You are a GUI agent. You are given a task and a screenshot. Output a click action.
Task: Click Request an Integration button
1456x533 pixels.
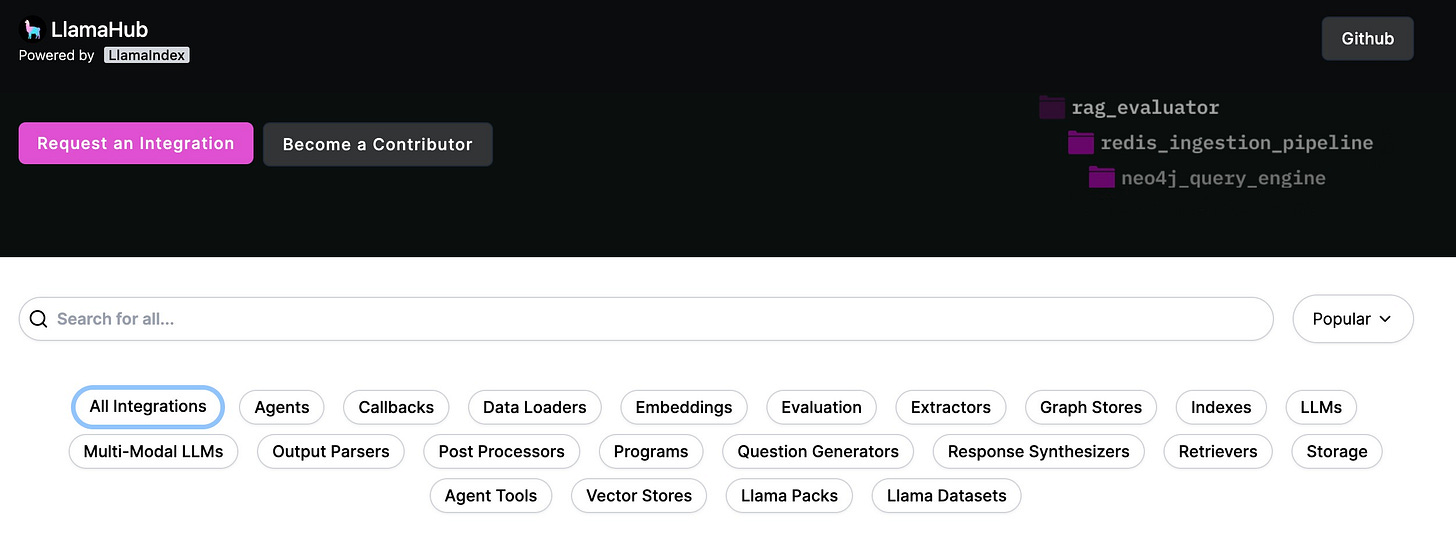click(x=136, y=143)
